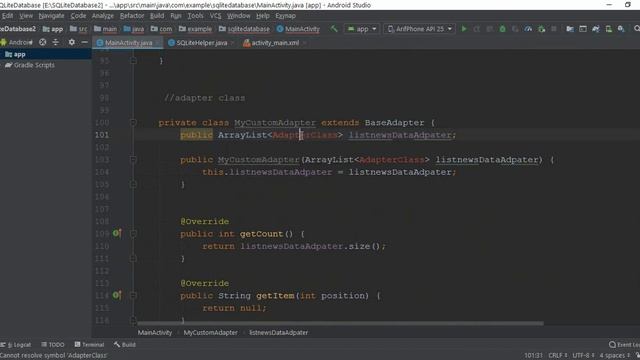Switch to SQLiteHelper.java editor tab
This screenshot has width=640, height=360.
pos(201,43)
